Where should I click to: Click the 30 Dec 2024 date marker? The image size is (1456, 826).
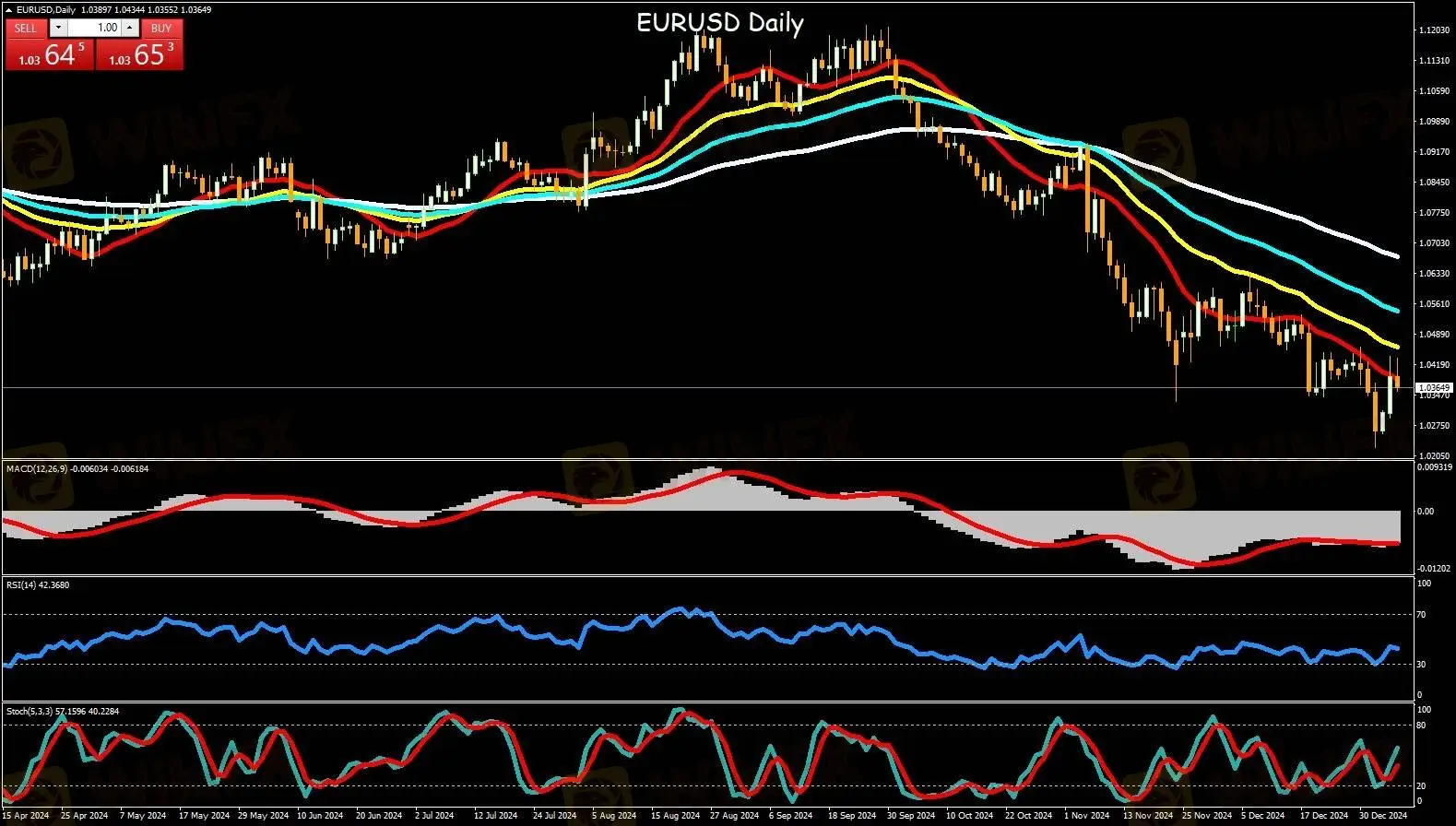1384,815
